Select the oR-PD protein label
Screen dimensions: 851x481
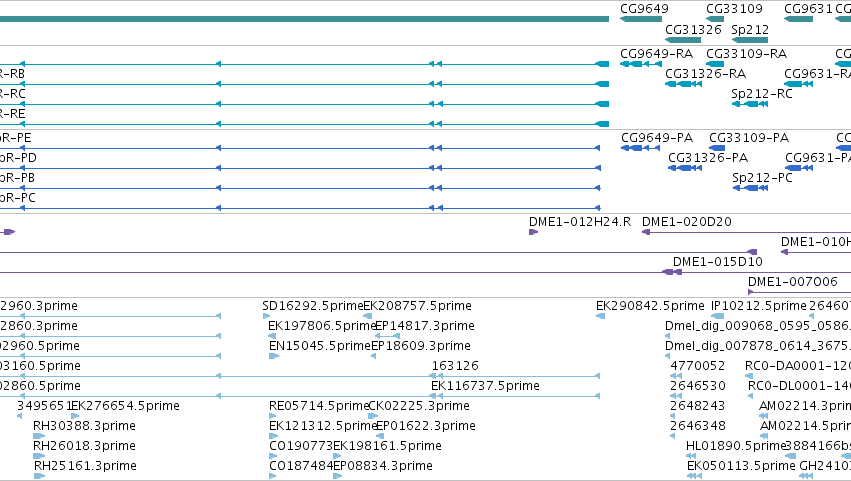[18, 157]
